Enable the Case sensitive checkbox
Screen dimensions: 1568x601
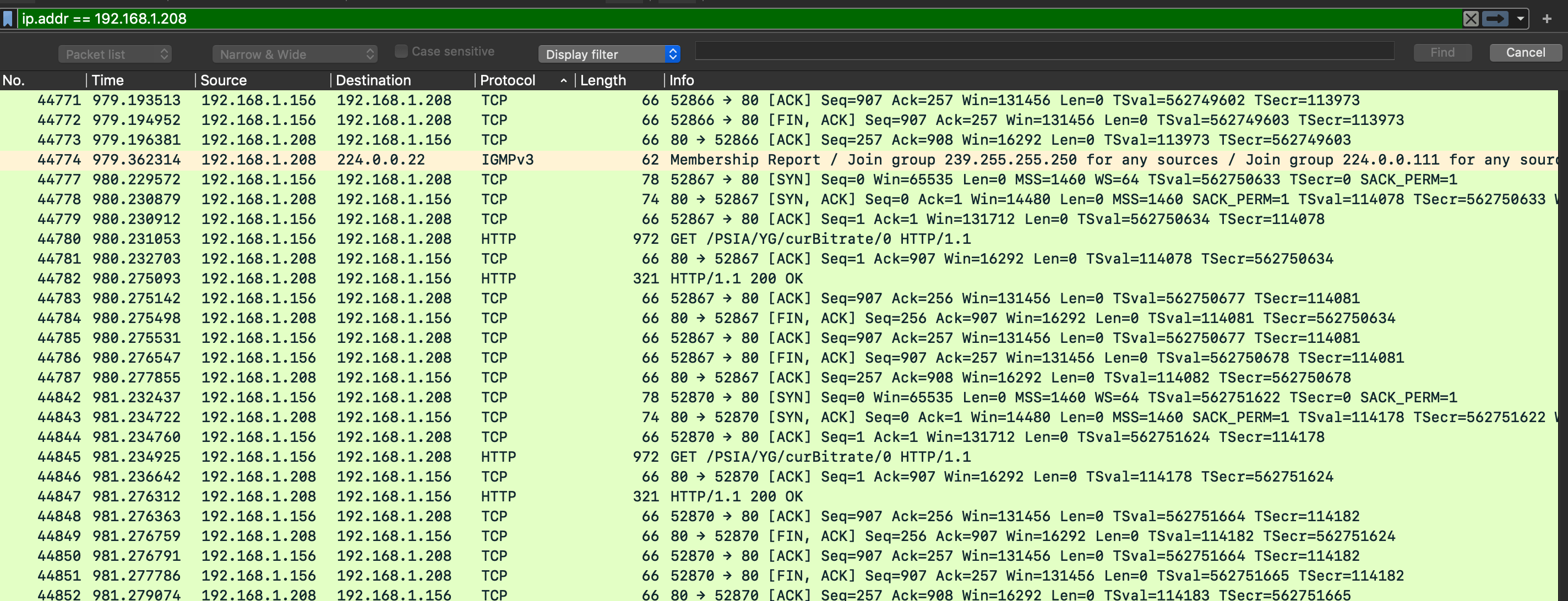(401, 51)
